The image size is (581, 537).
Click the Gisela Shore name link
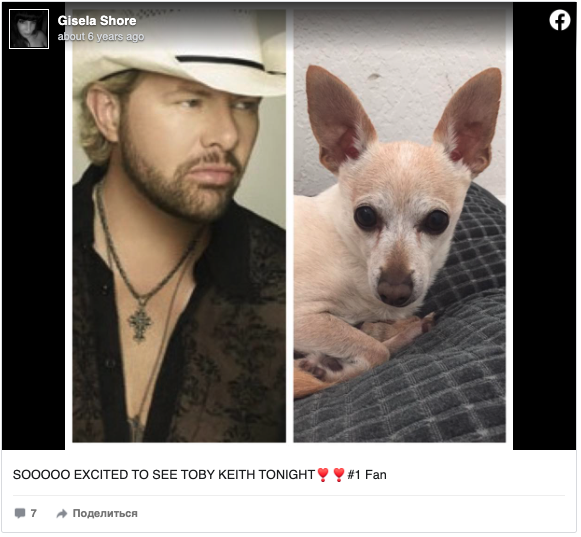tap(97, 21)
